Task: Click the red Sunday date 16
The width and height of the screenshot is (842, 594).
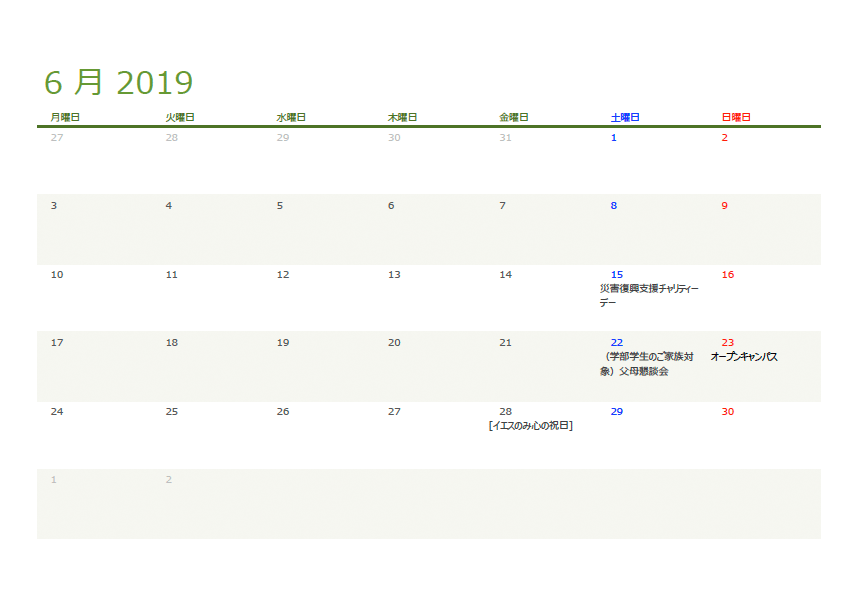Action: pos(728,274)
